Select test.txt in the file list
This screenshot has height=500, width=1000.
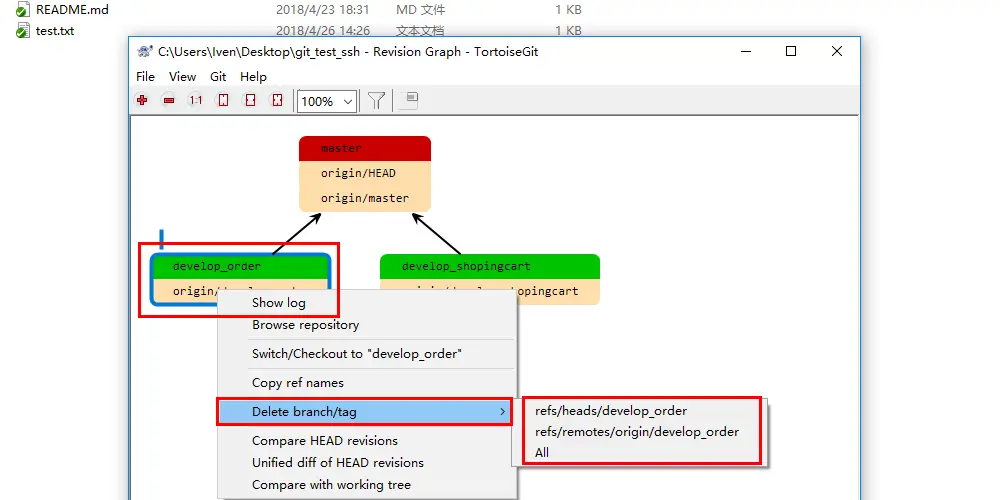pyautogui.click(x=55, y=30)
